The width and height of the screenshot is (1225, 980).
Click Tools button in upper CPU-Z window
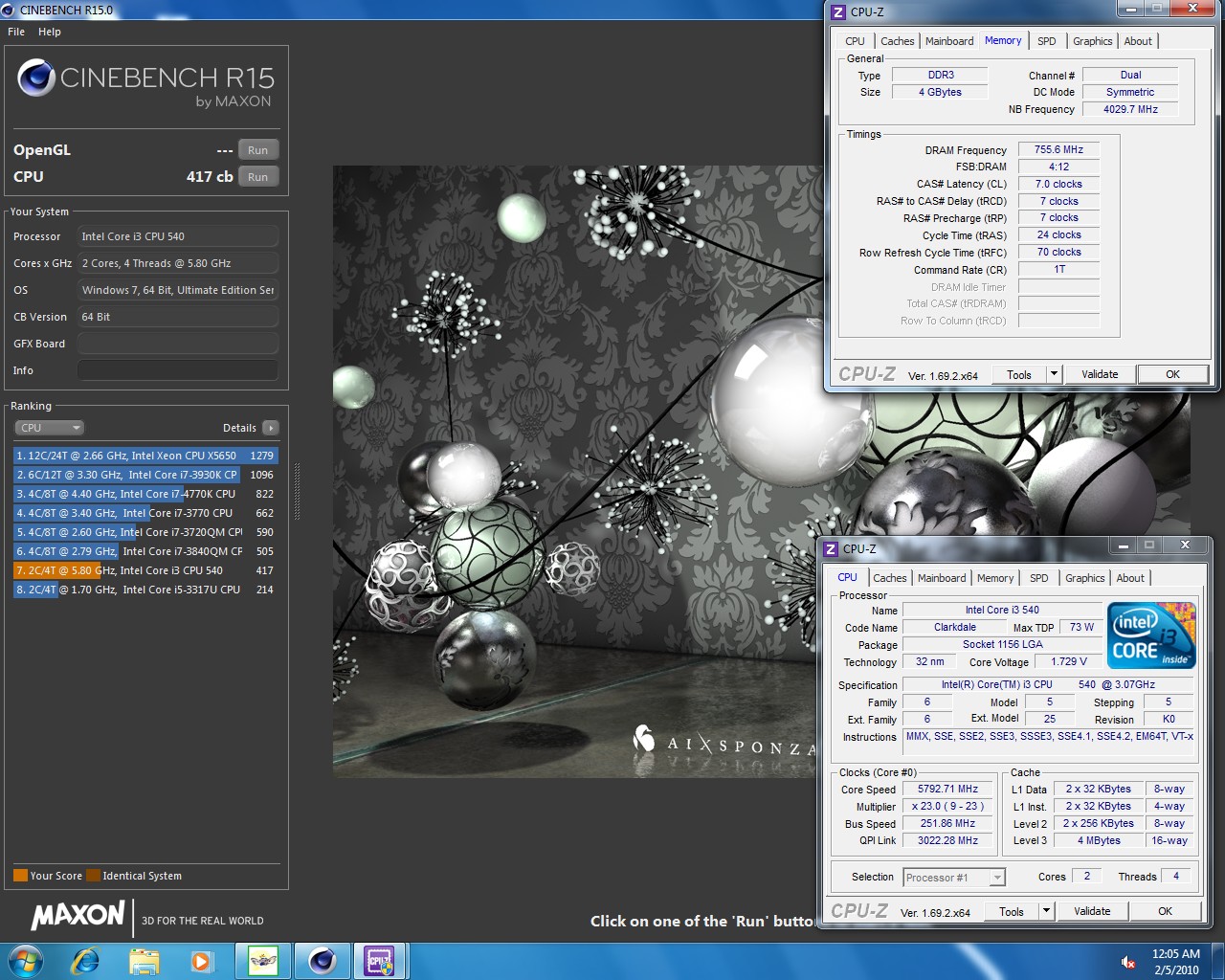coord(1019,374)
